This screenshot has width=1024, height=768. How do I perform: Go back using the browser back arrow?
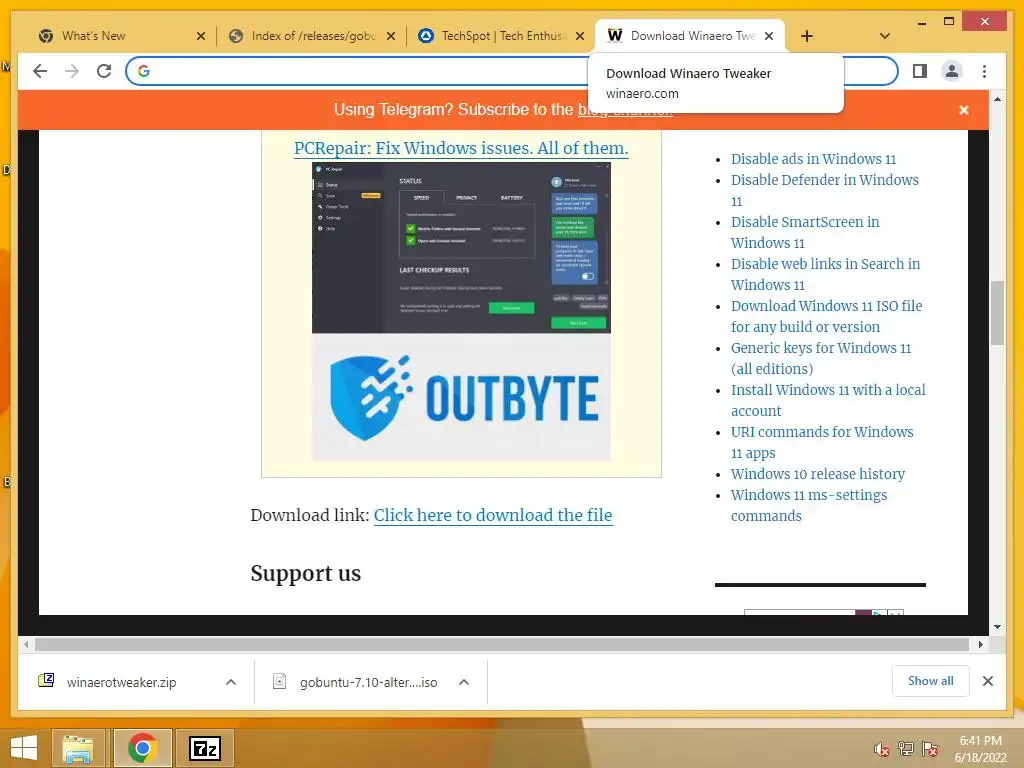coord(40,71)
